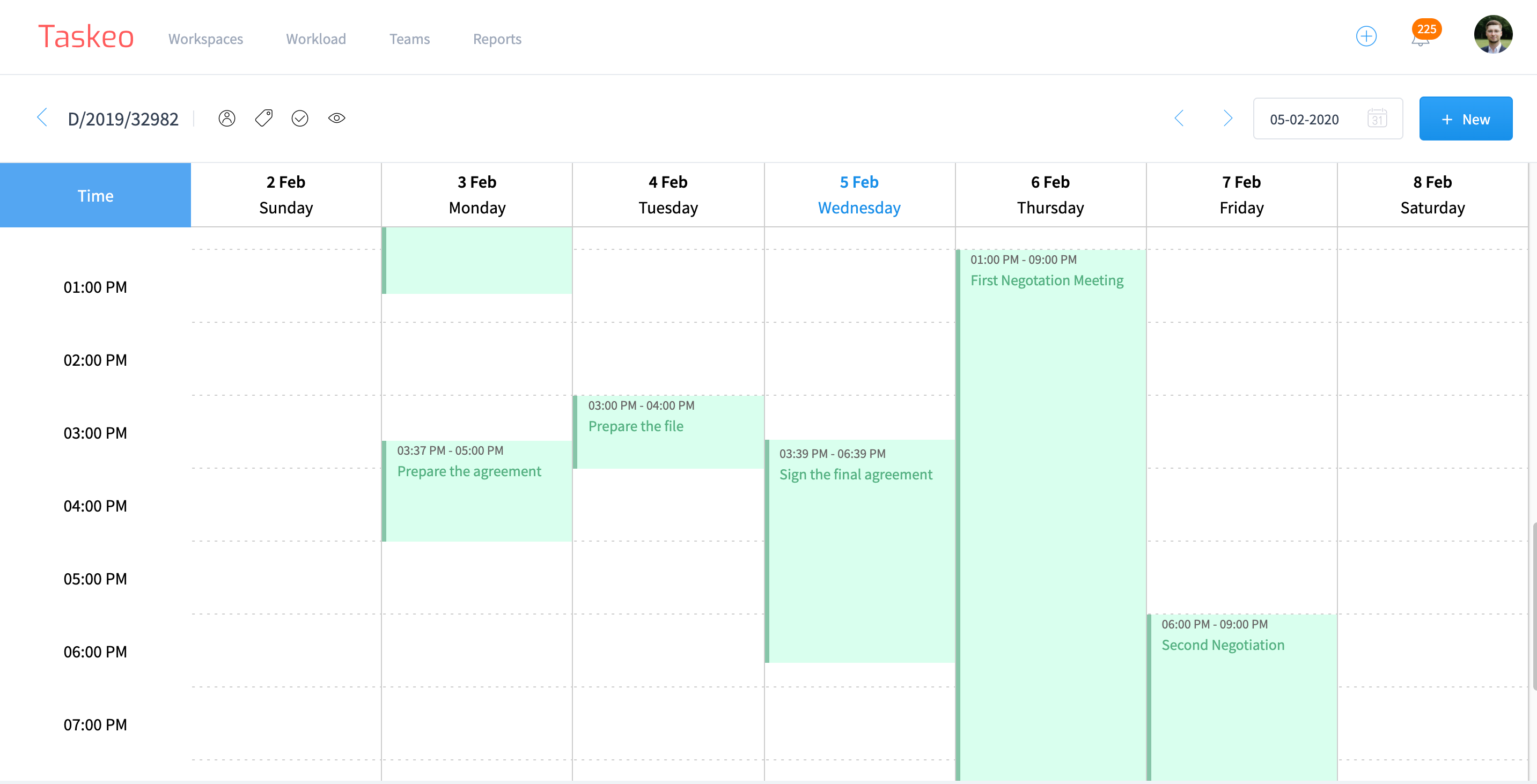Click the notifications bell icon
Viewport: 1537px width, 784px height.
pyautogui.click(x=1420, y=38)
